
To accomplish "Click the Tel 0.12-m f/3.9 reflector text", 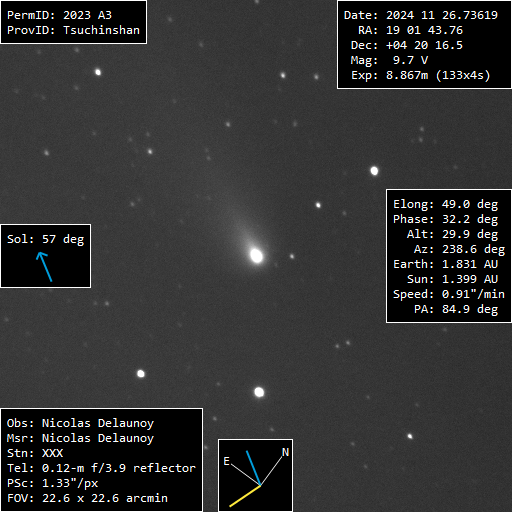I will (x=101, y=468).
